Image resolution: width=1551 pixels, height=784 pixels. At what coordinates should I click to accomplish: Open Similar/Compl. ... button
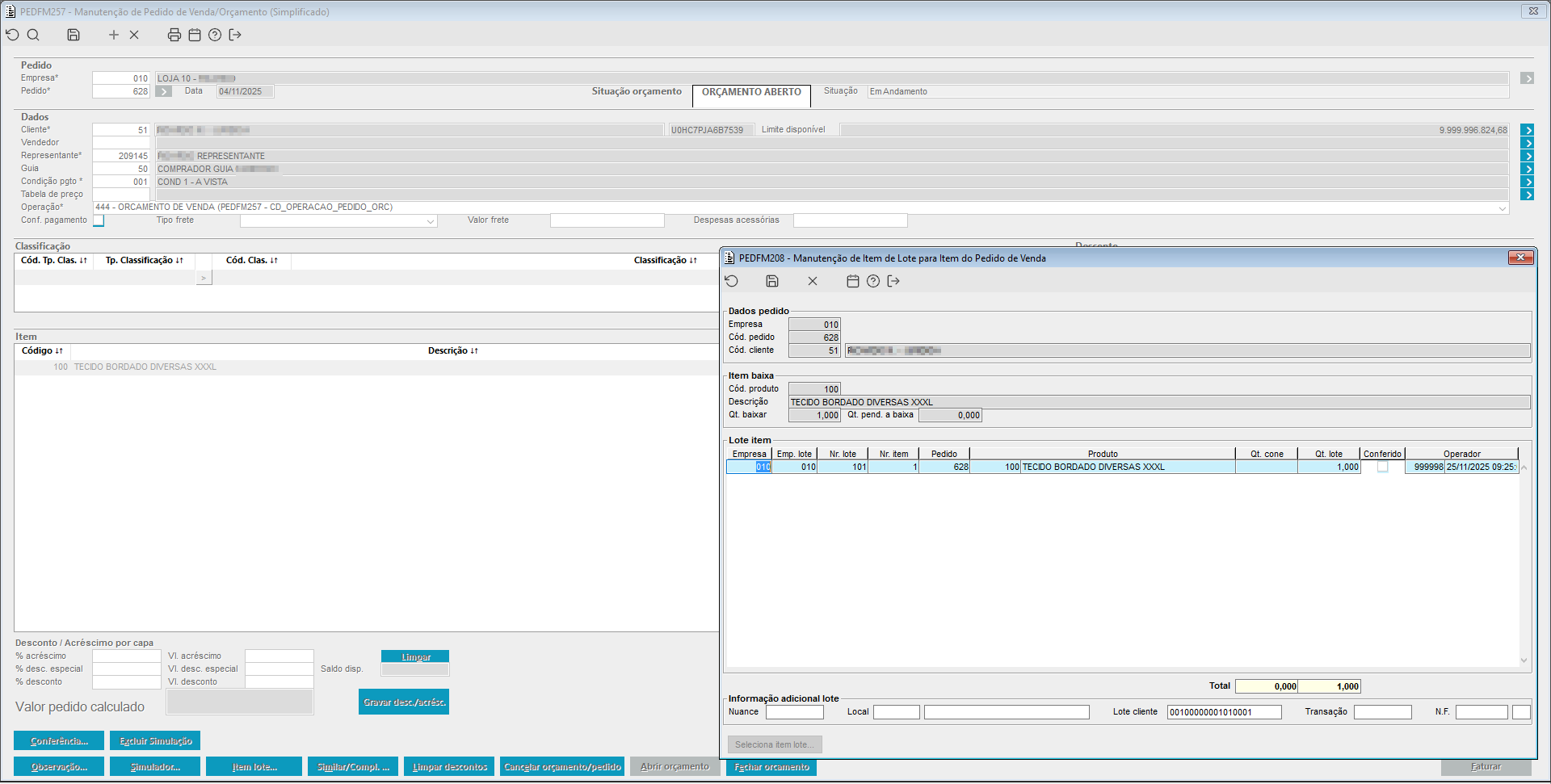coord(353,766)
